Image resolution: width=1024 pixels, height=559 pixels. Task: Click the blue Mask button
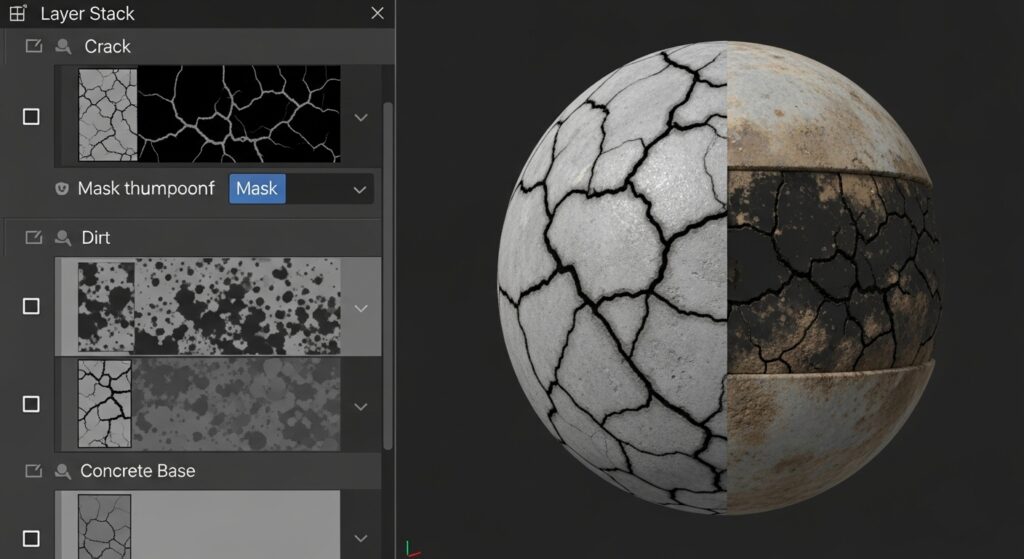tap(257, 189)
